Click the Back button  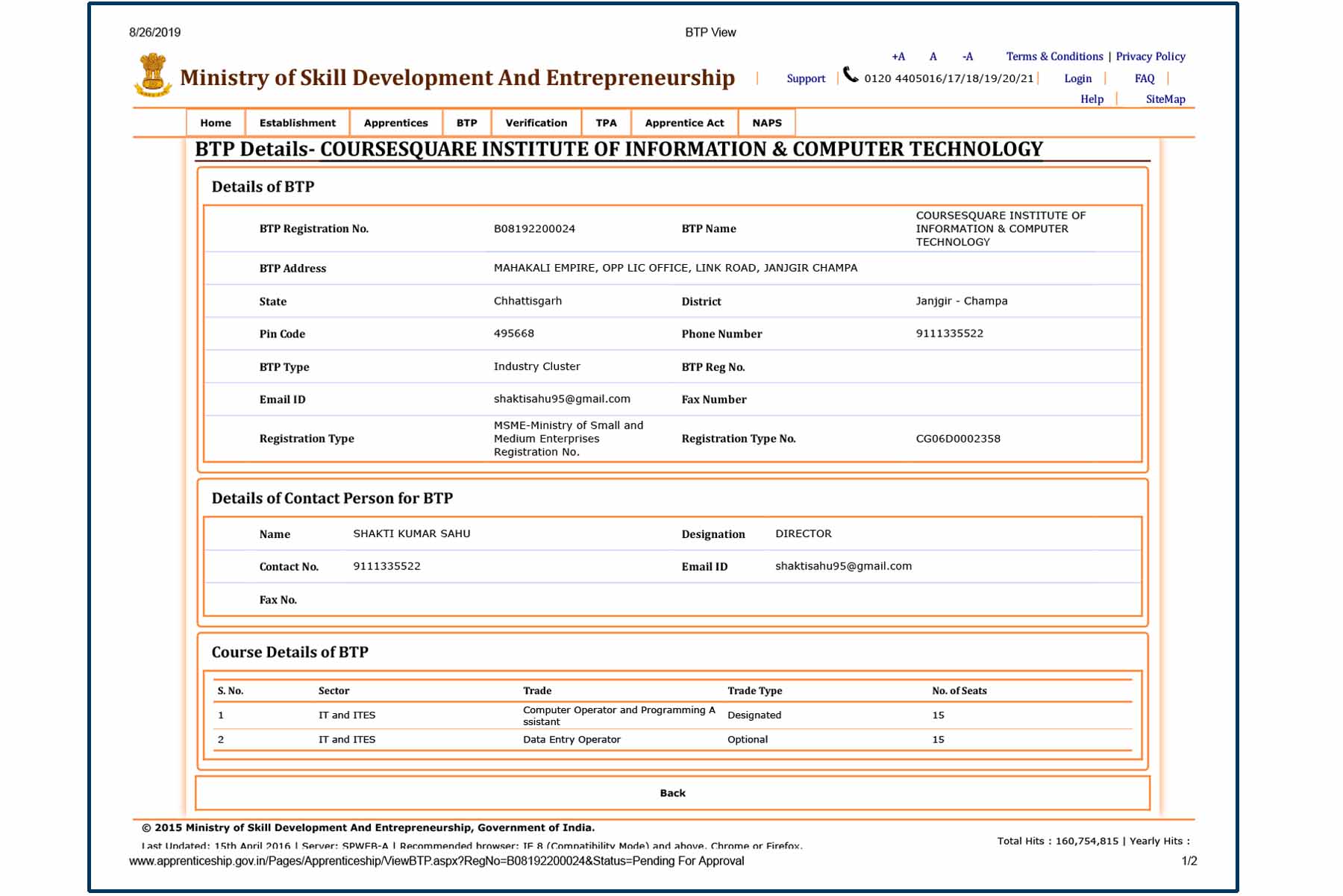click(x=672, y=793)
